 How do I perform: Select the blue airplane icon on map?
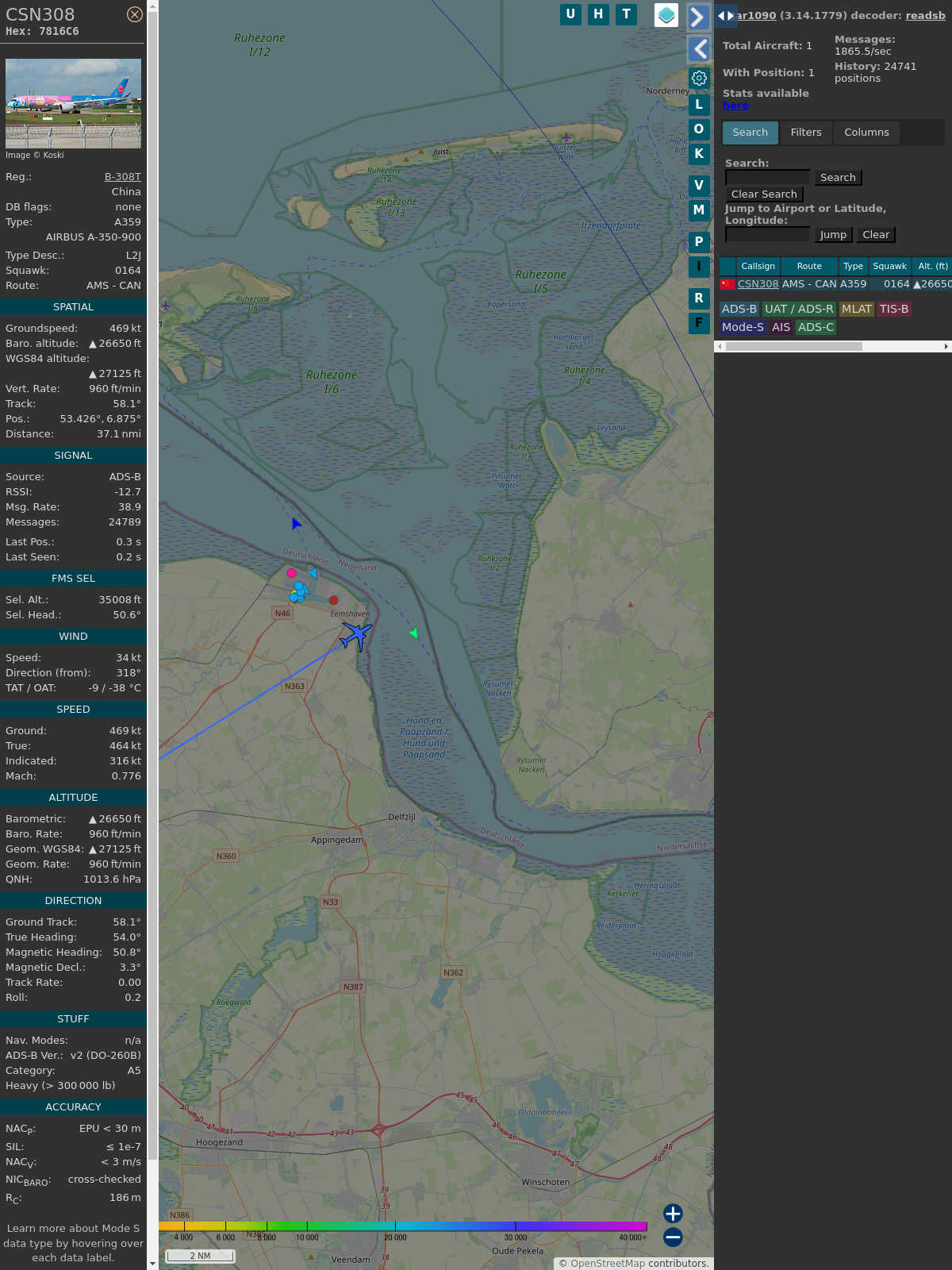click(356, 635)
